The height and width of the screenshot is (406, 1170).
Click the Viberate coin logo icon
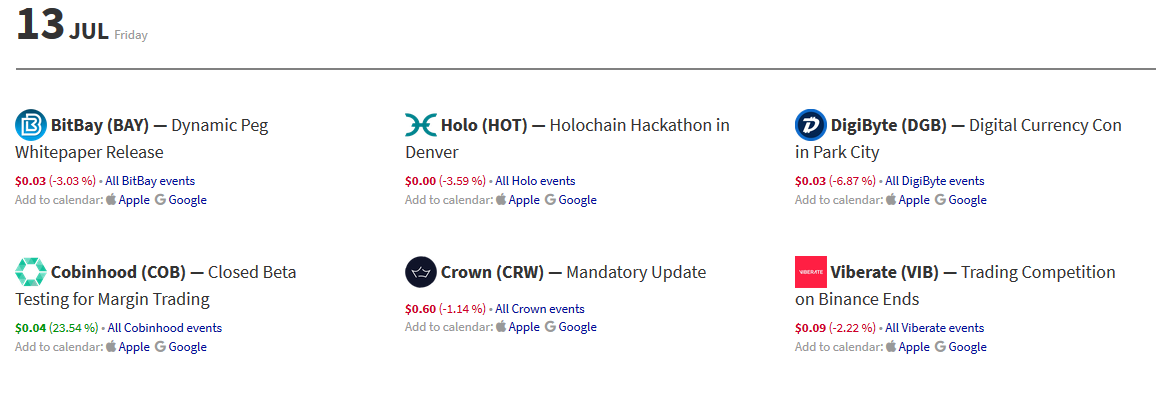tap(811, 272)
